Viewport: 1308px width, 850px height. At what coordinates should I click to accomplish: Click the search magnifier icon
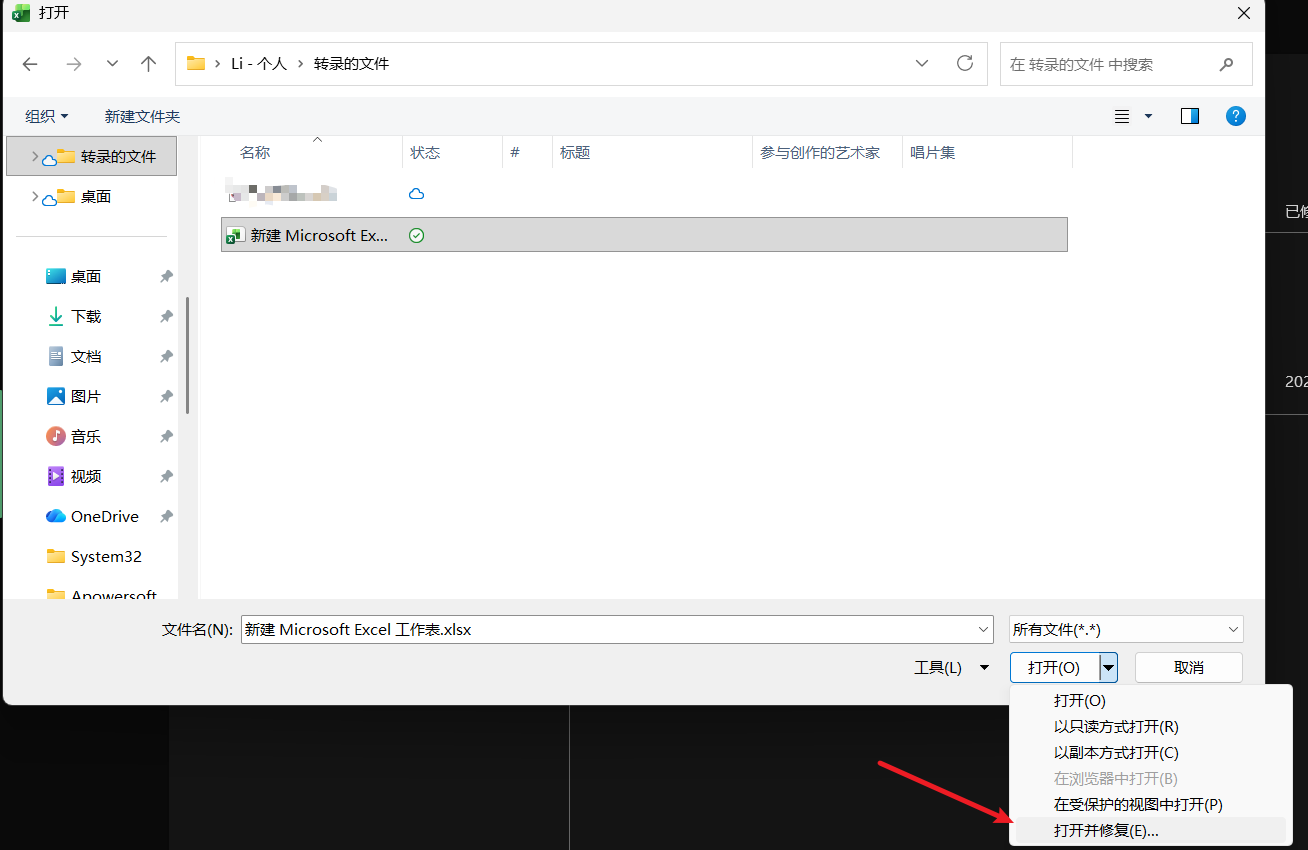1227,64
